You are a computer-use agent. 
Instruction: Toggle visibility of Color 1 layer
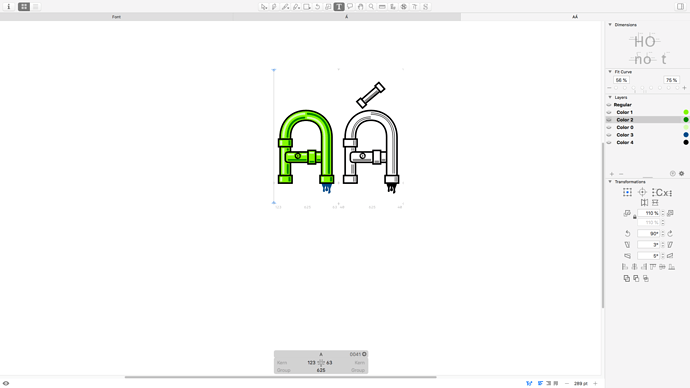click(609, 112)
